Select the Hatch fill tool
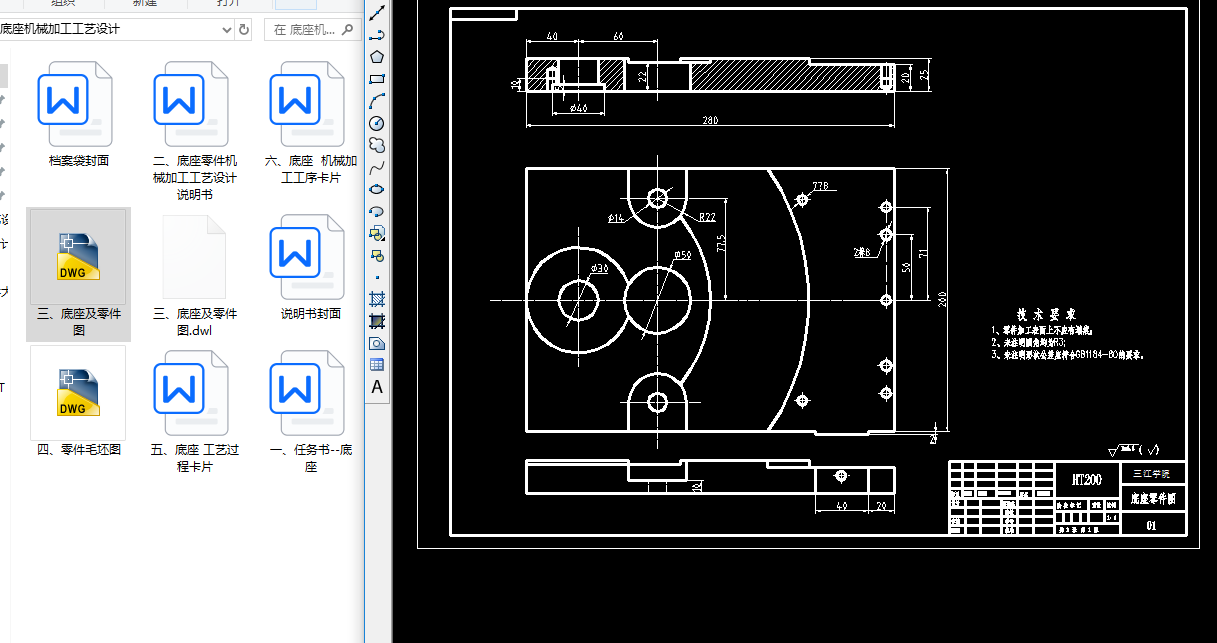The height and width of the screenshot is (643, 1217). [x=377, y=299]
